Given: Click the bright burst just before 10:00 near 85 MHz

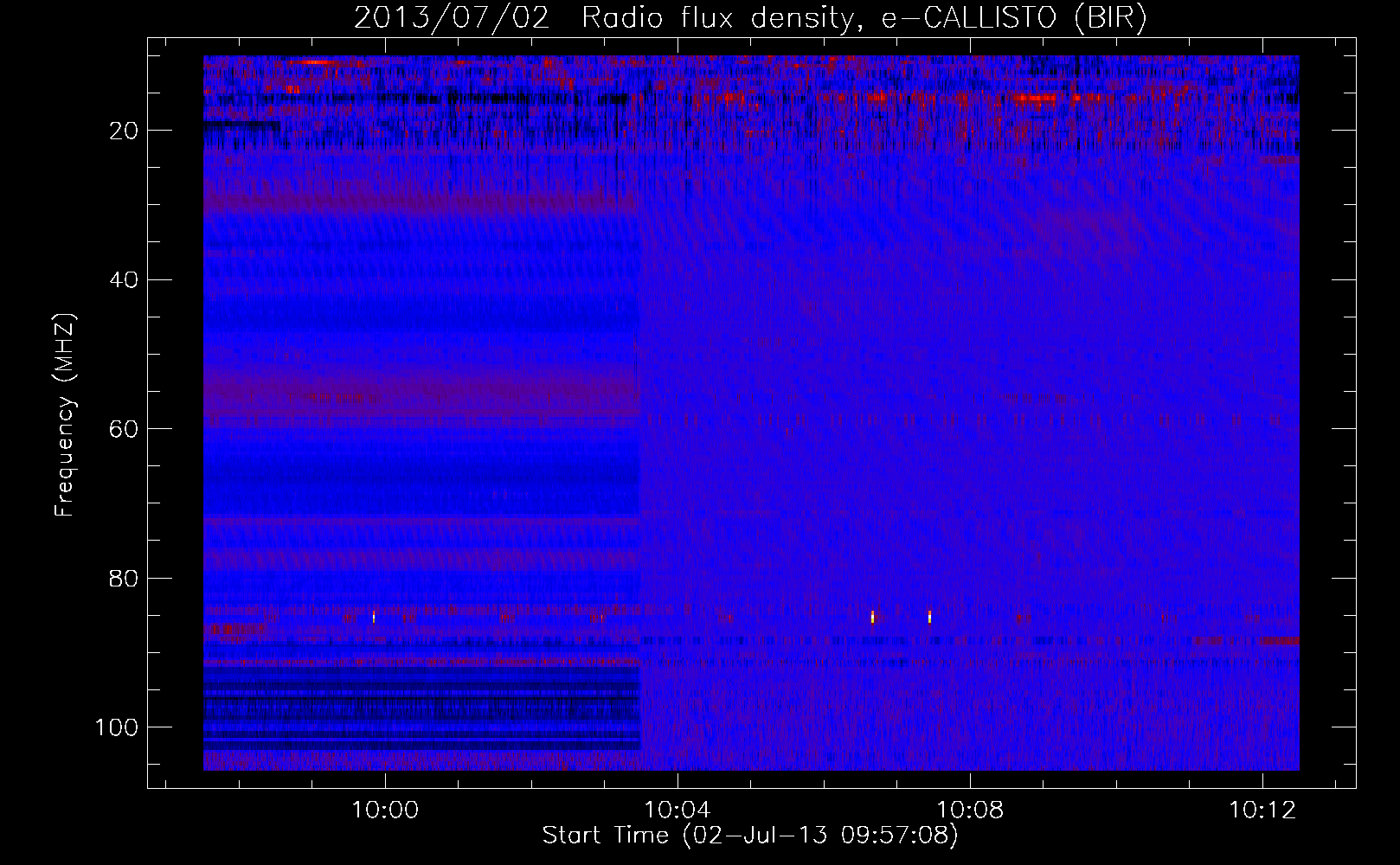Looking at the screenshot, I should pyautogui.click(x=374, y=617).
